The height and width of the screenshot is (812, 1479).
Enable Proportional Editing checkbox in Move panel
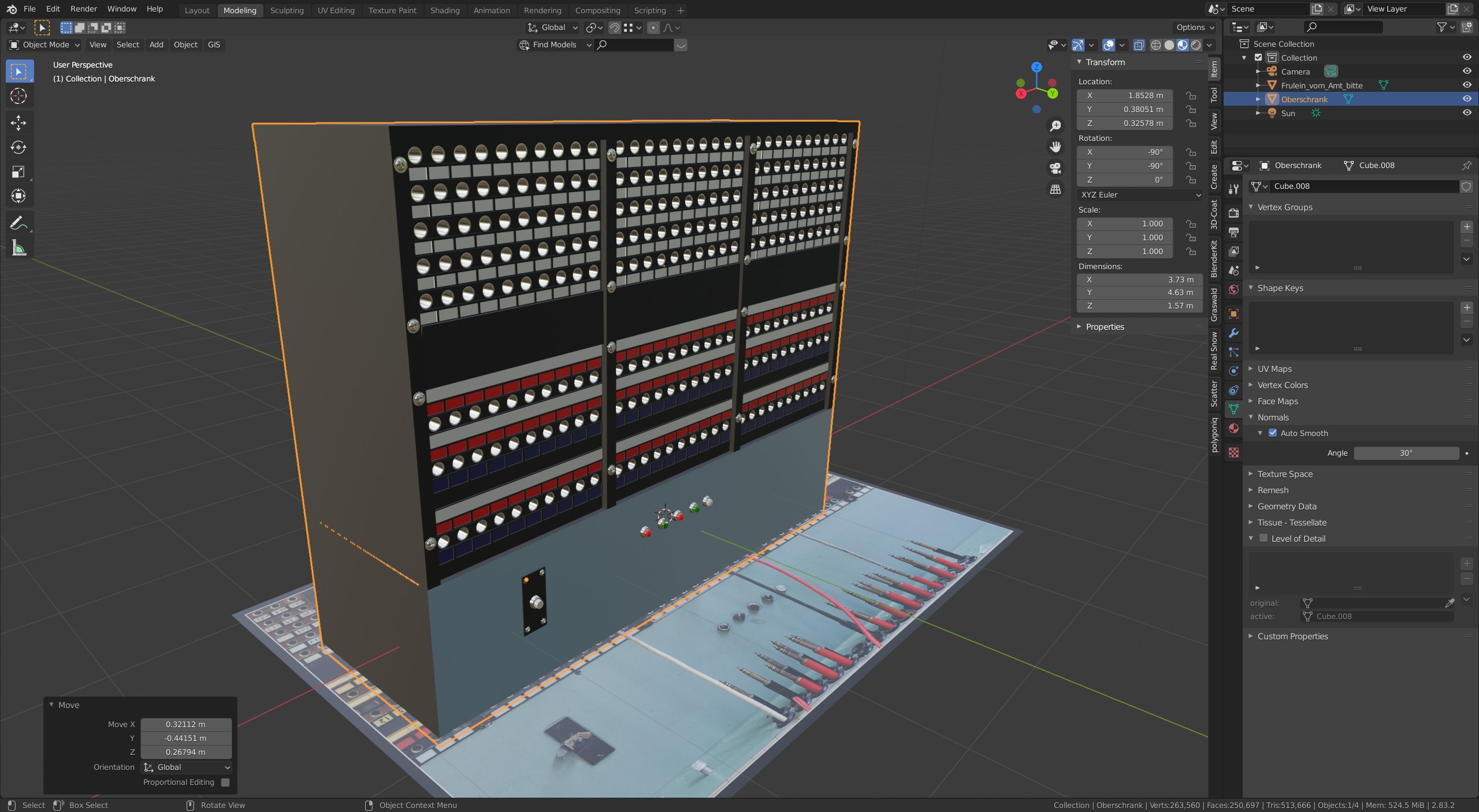[x=225, y=783]
